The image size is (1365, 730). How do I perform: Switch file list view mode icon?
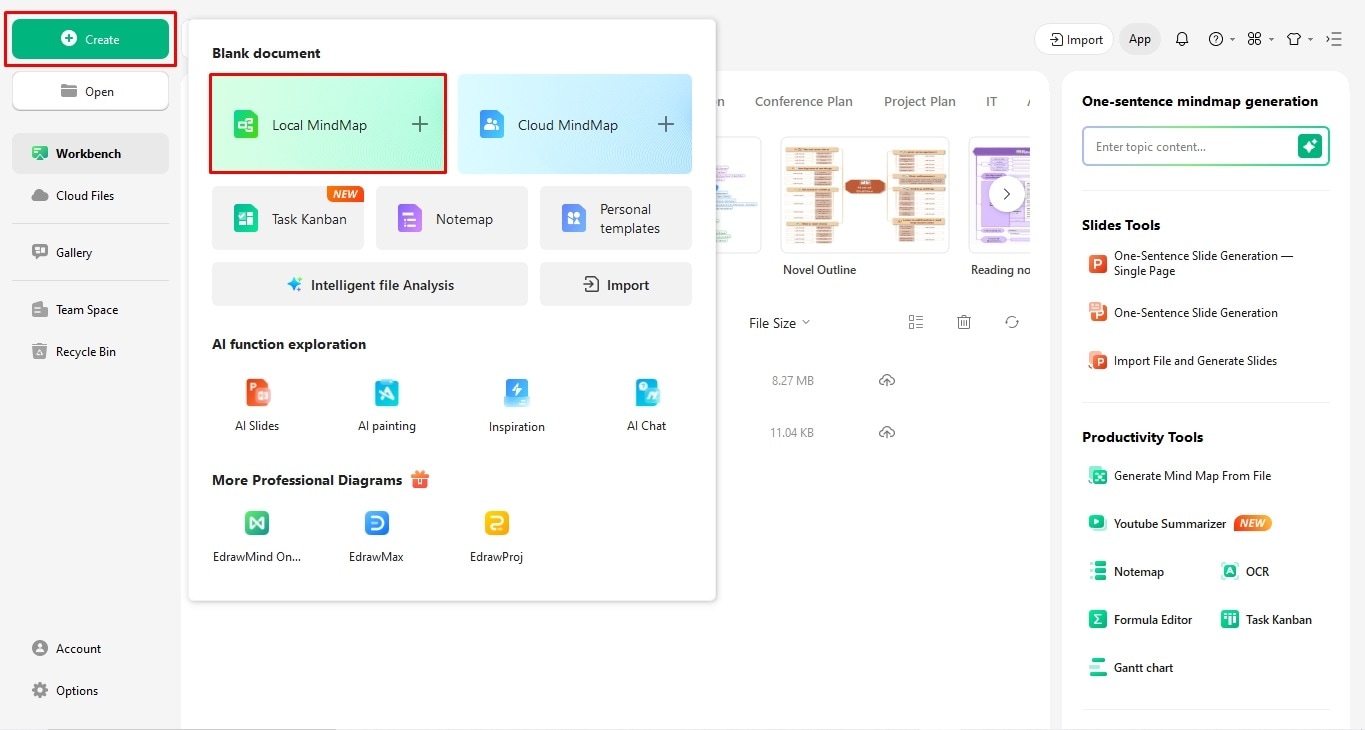[916, 322]
